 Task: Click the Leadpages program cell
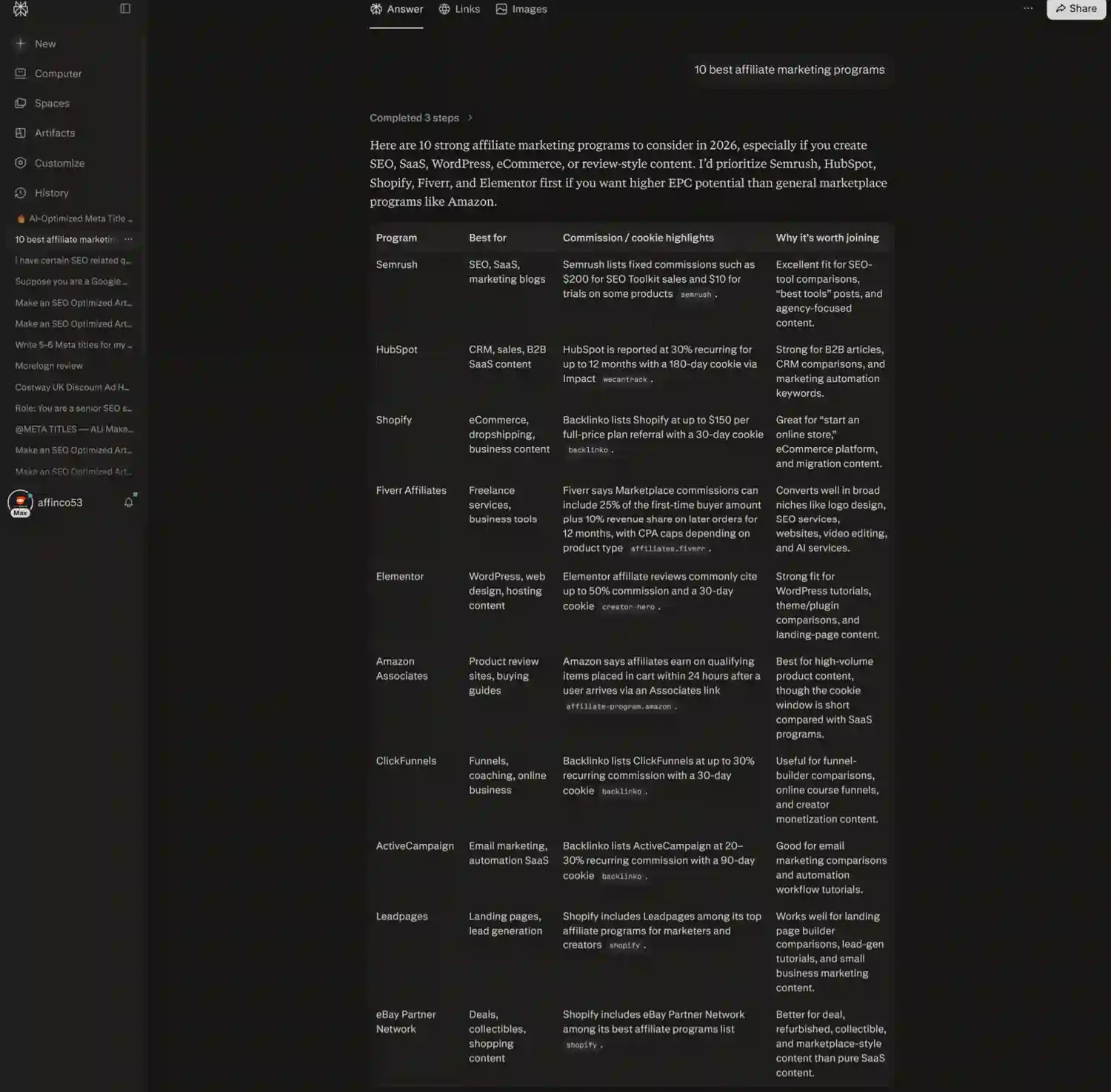401,917
